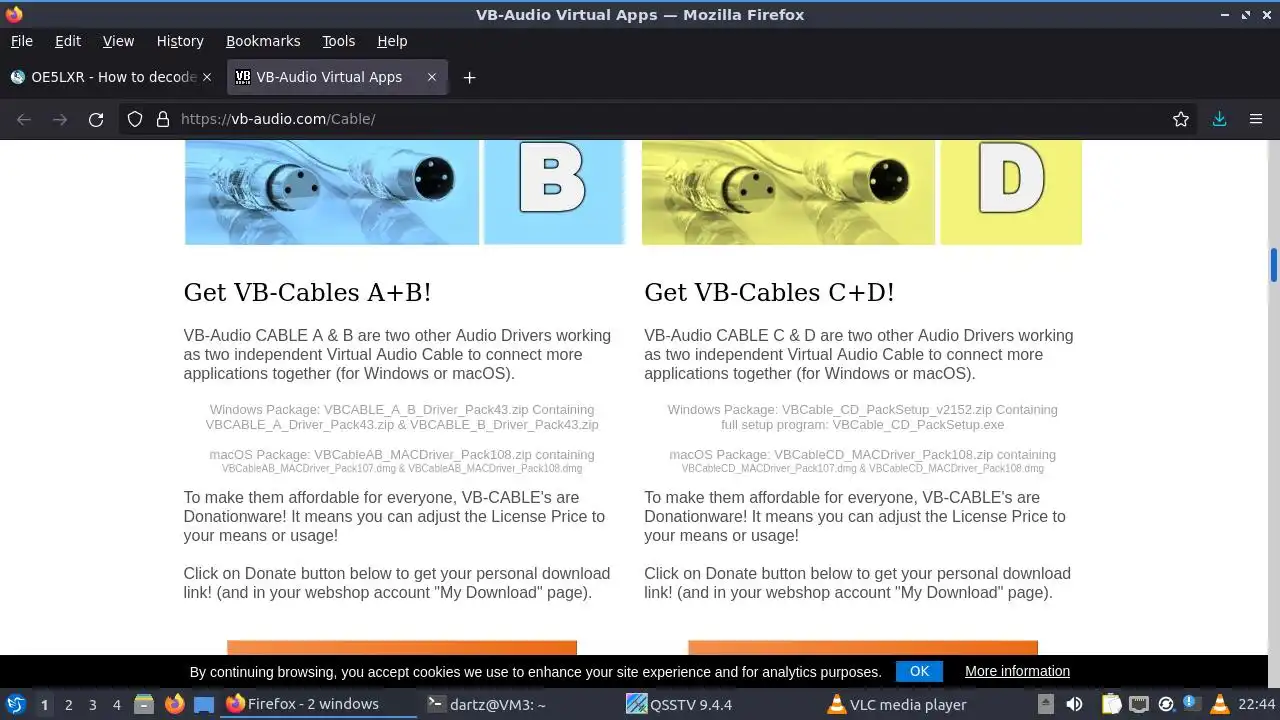The height and width of the screenshot is (720, 1280).
Task: Switch to VLC media player window
Action: click(920, 704)
